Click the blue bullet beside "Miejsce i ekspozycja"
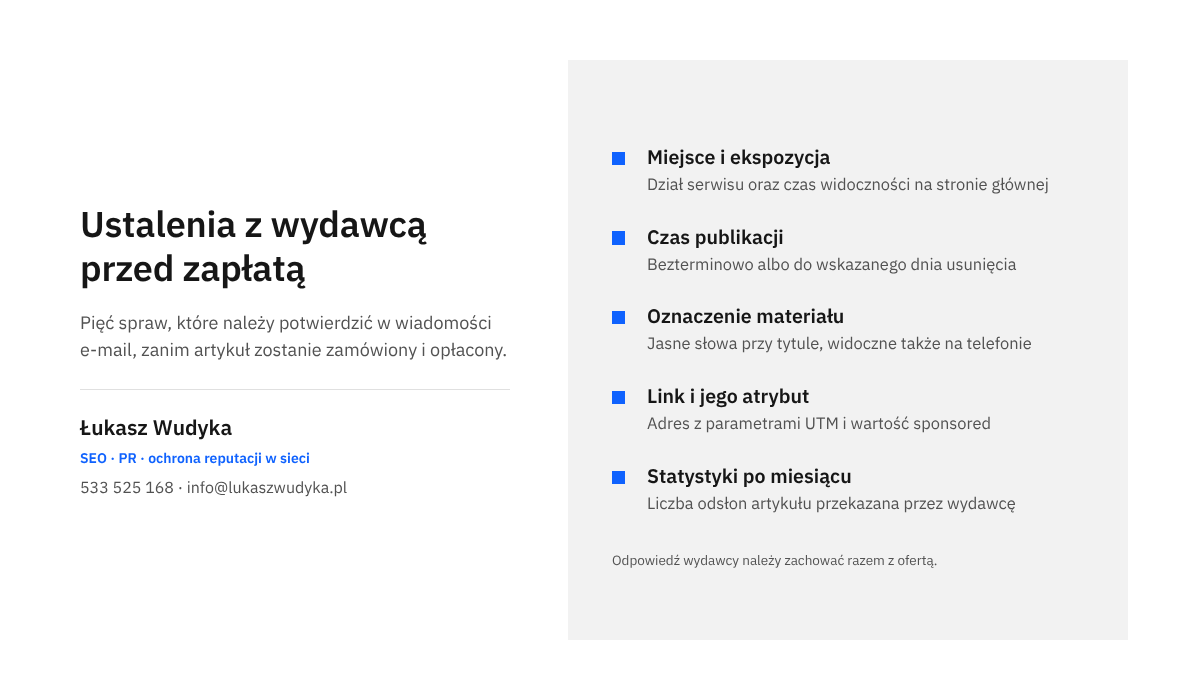Screen dimensions: 1200x700 point(618,158)
